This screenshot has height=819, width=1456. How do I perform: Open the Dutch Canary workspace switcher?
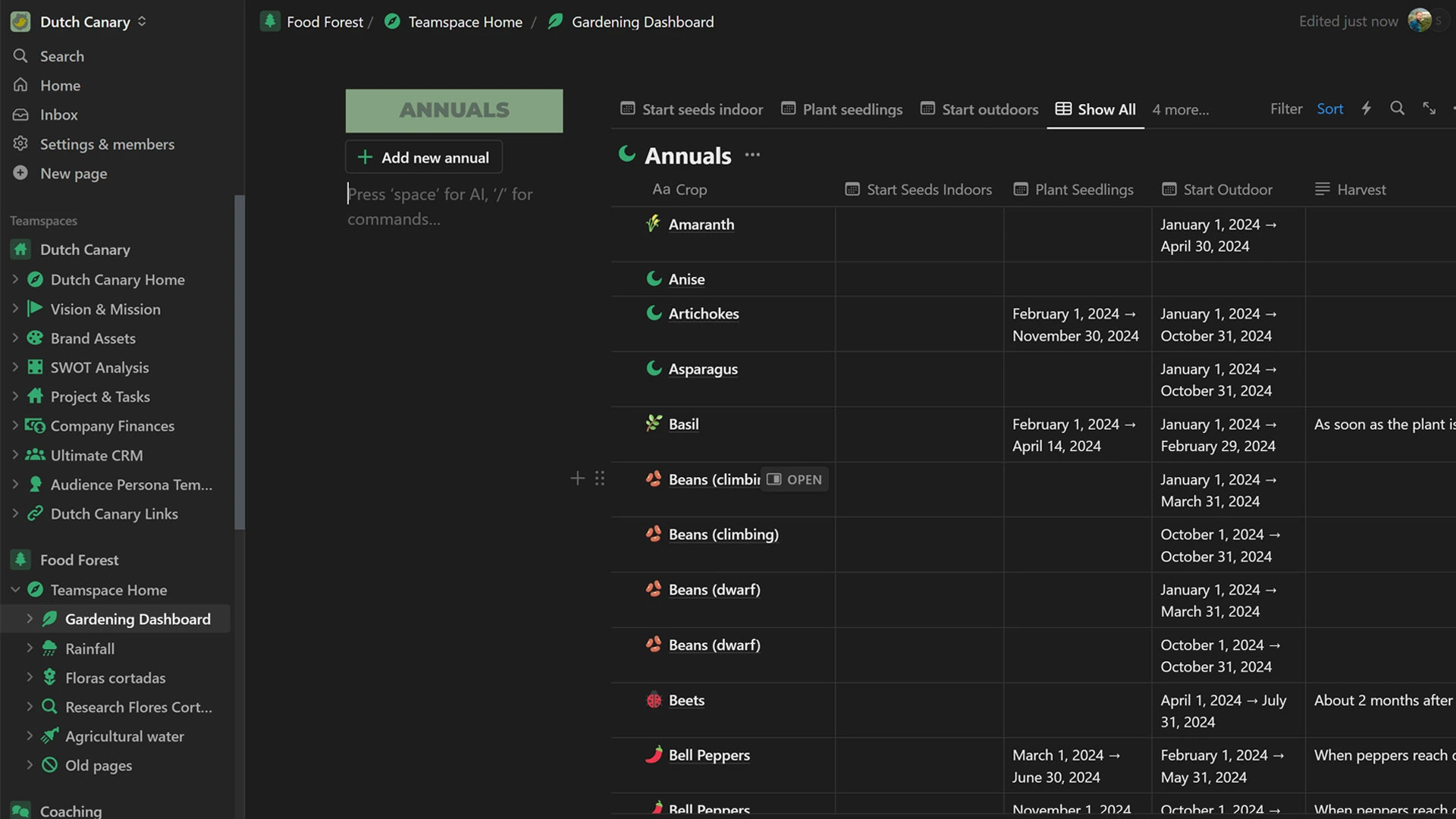click(85, 22)
